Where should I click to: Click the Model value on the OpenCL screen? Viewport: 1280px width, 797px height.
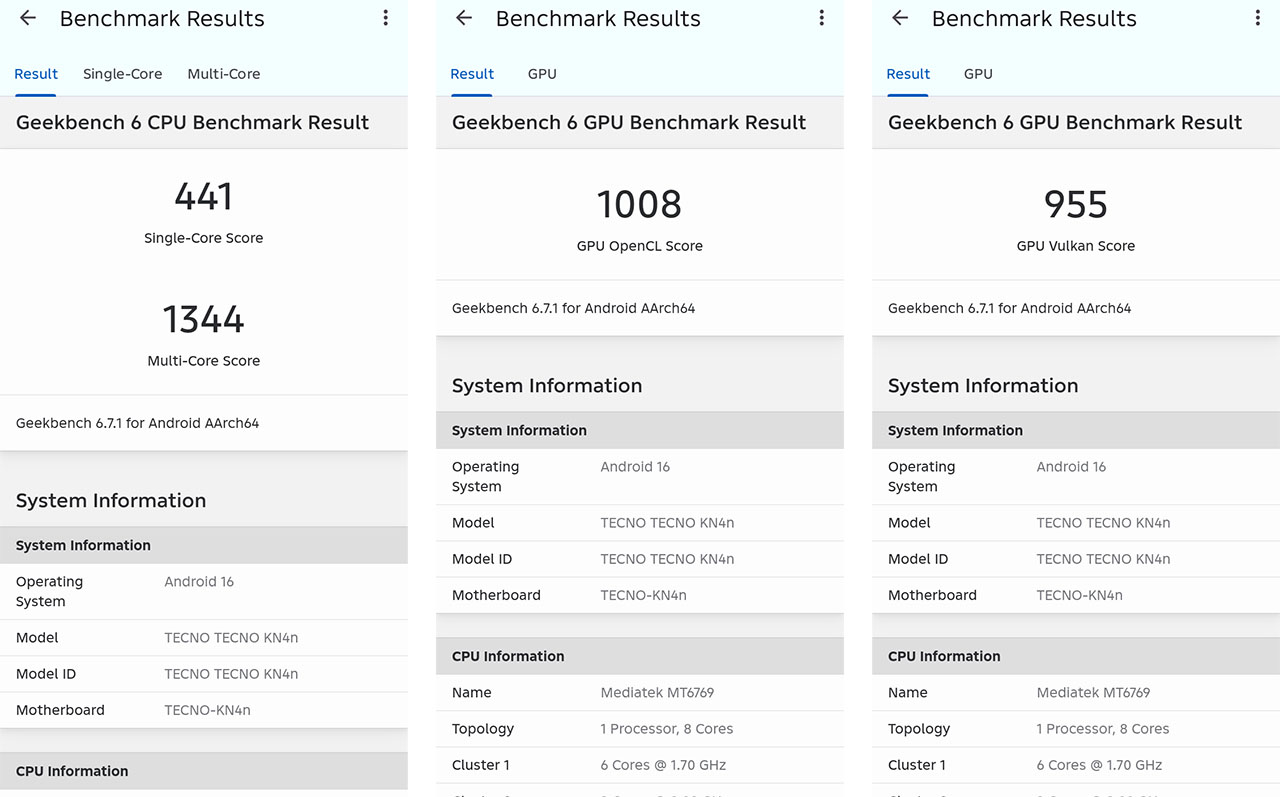(x=667, y=523)
